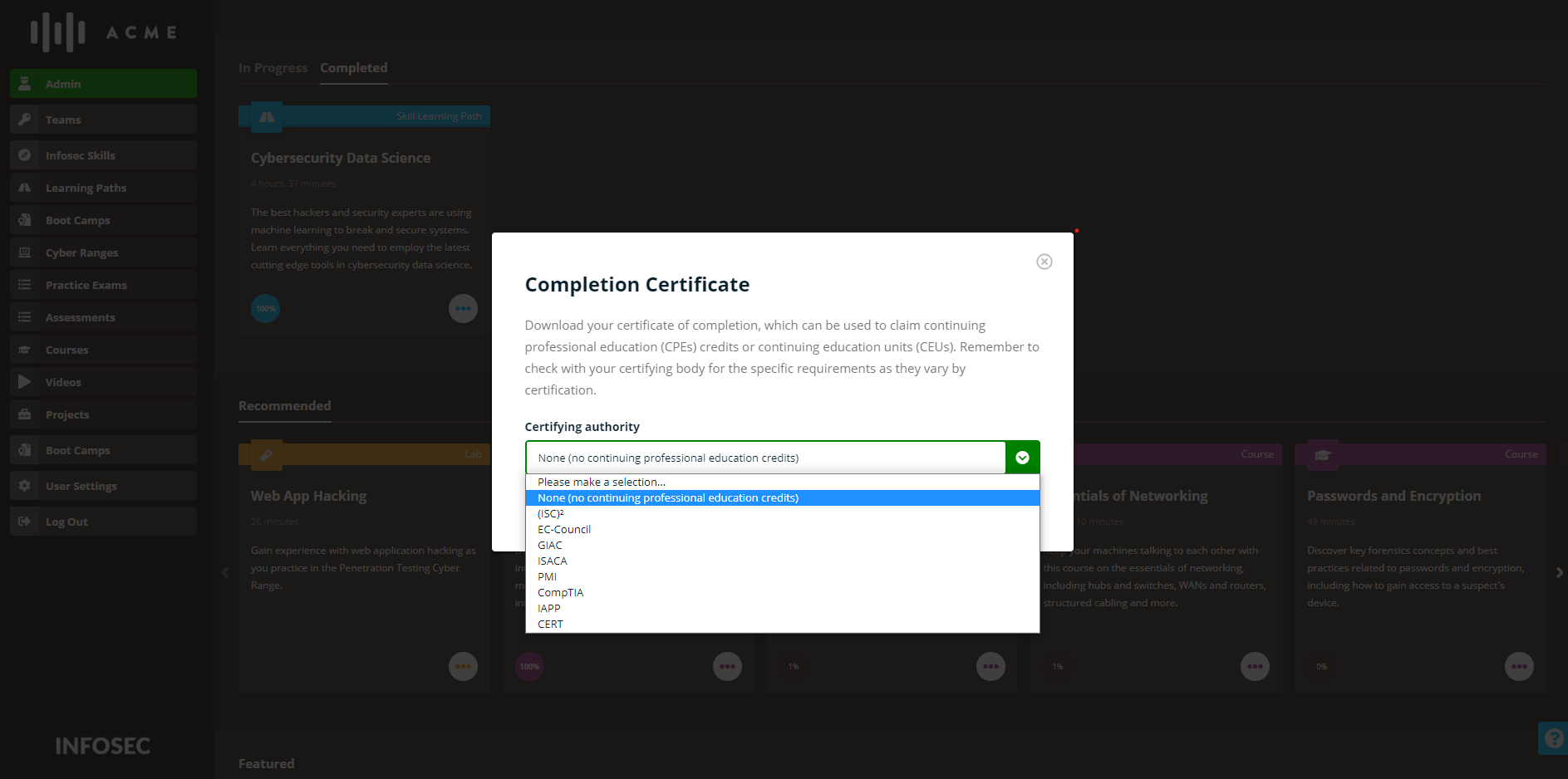Go to Learning Paths in sidebar

click(86, 188)
